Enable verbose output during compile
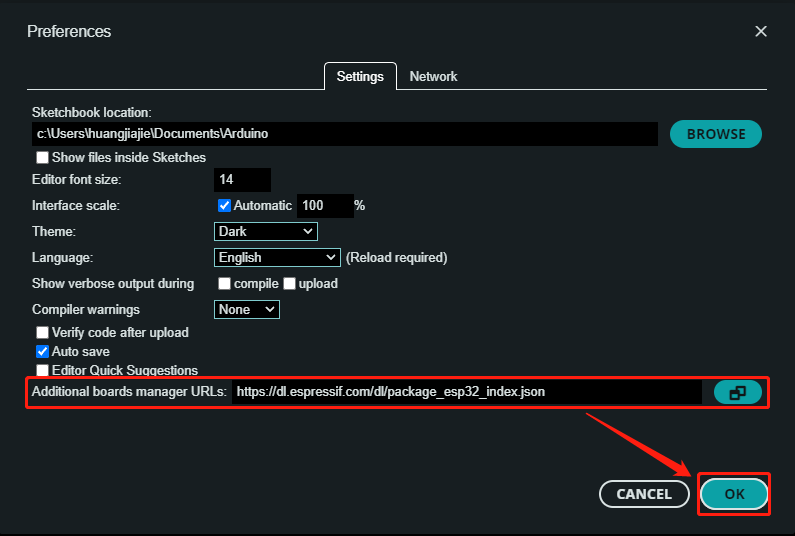795x536 pixels. pyautogui.click(x=225, y=284)
